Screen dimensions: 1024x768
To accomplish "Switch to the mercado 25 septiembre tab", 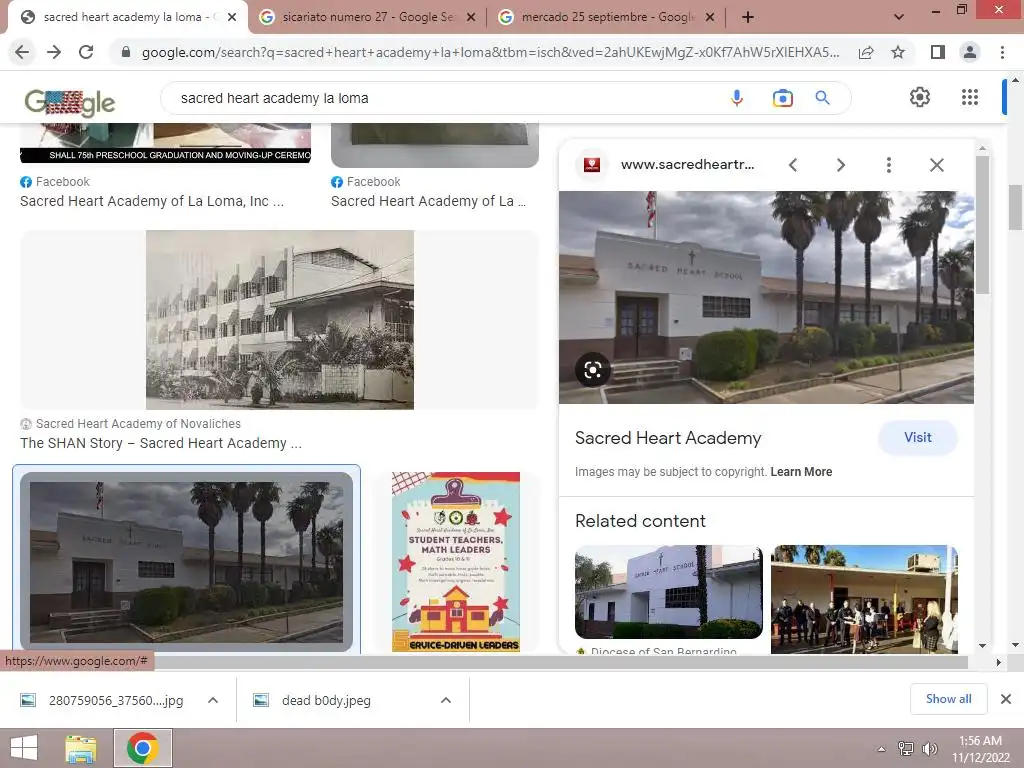I will tap(607, 18).
